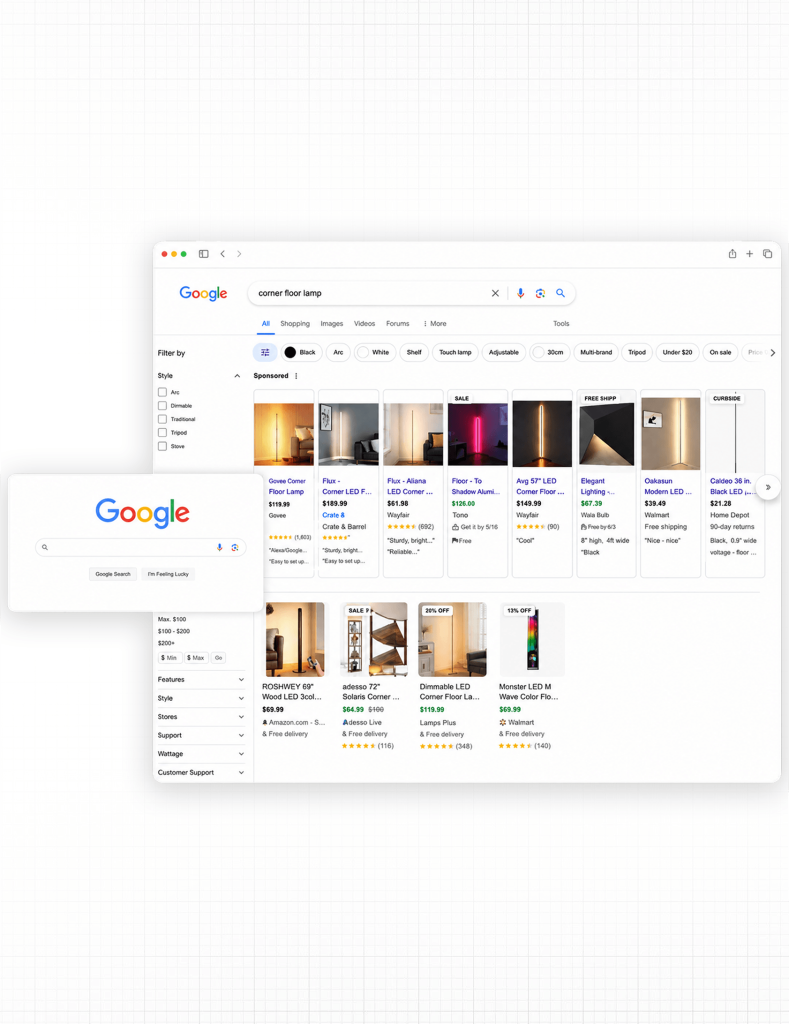Apply the Touch lamp filter chip
Image resolution: width=789 pixels, height=1024 pixels.
pos(455,353)
